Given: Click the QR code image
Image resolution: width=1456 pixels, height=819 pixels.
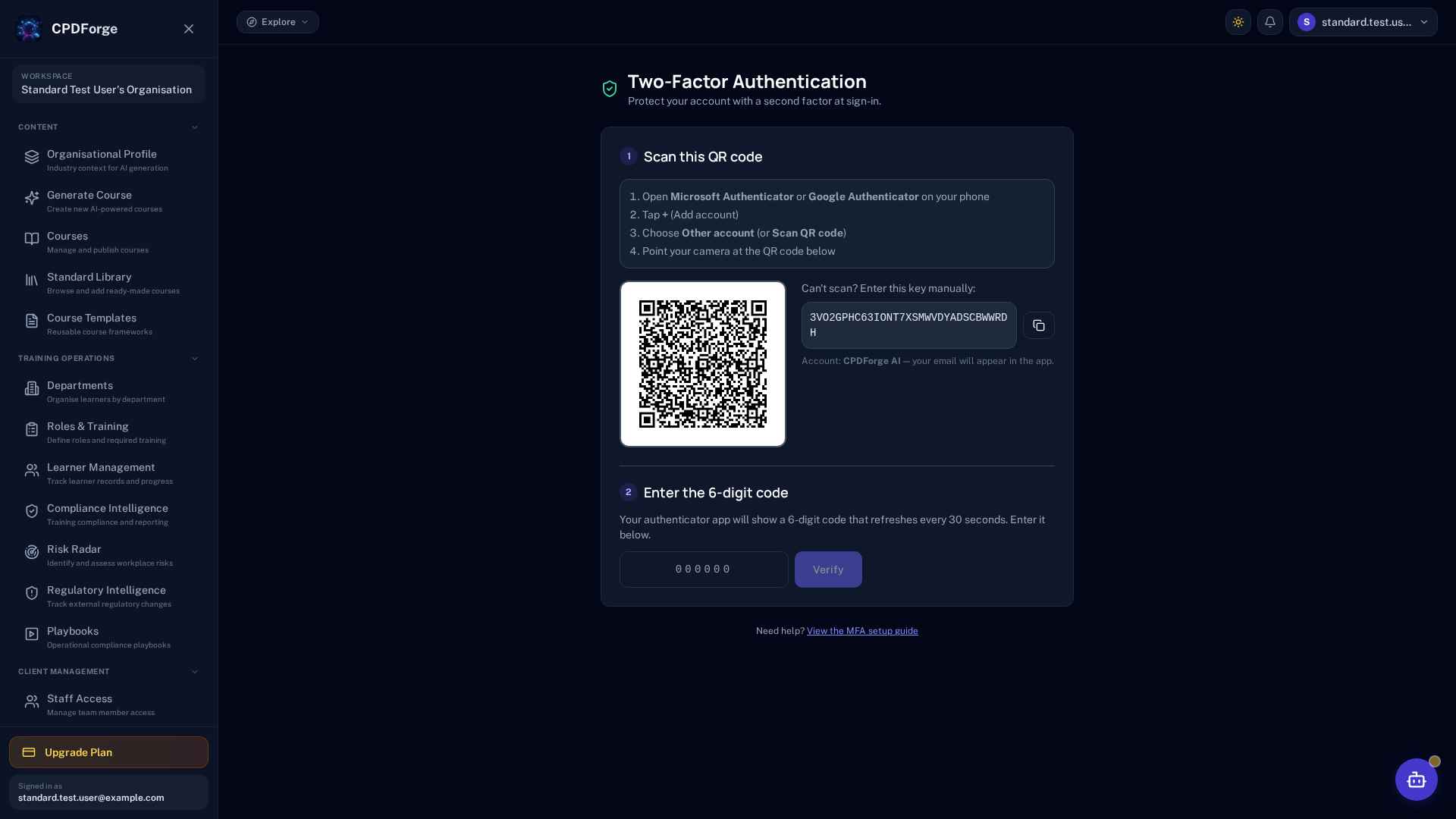Looking at the screenshot, I should 703,364.
